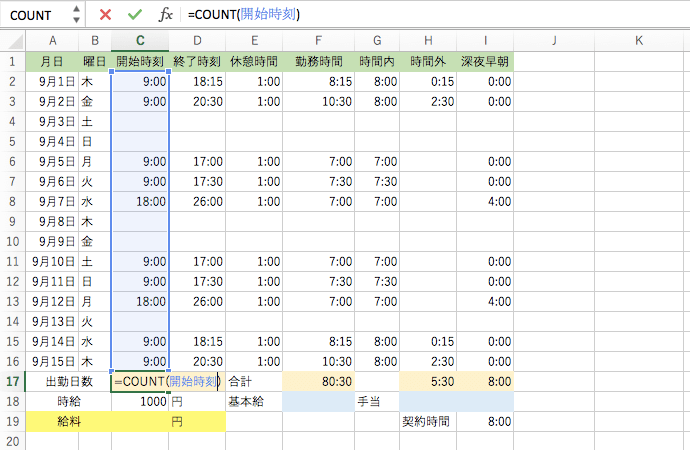This screenshot has height=450, width=690.
Task: Click the 手当 label cell
Action: 377,401
